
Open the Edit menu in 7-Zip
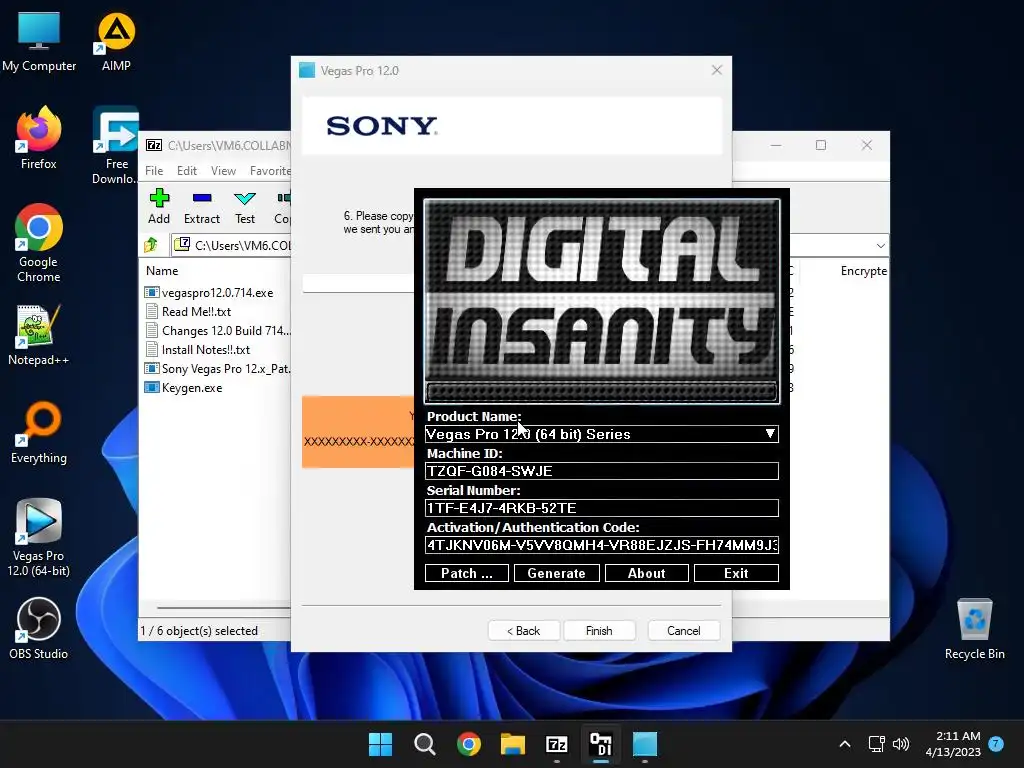[187, 170]
